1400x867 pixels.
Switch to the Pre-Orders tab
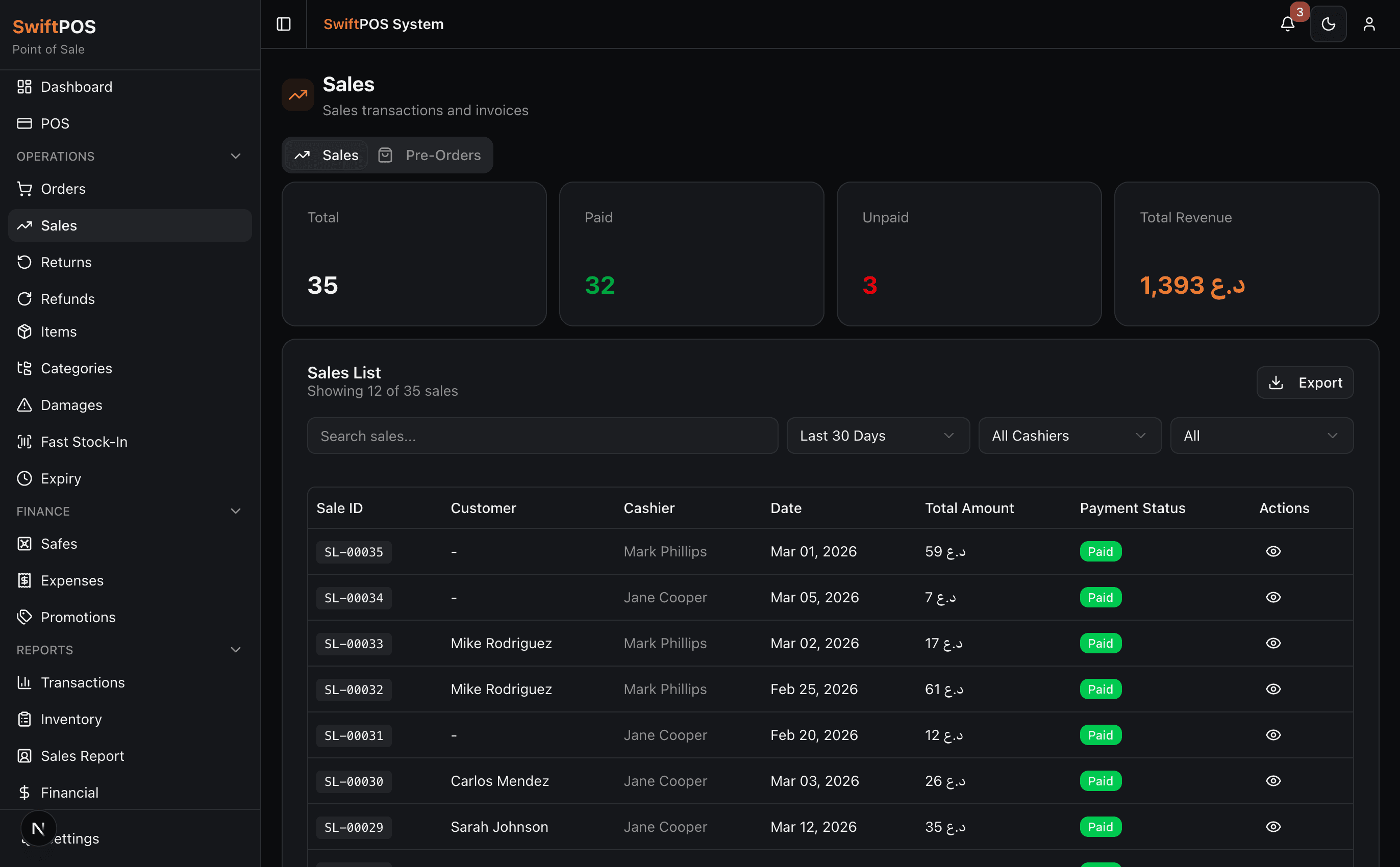point(430,155)
